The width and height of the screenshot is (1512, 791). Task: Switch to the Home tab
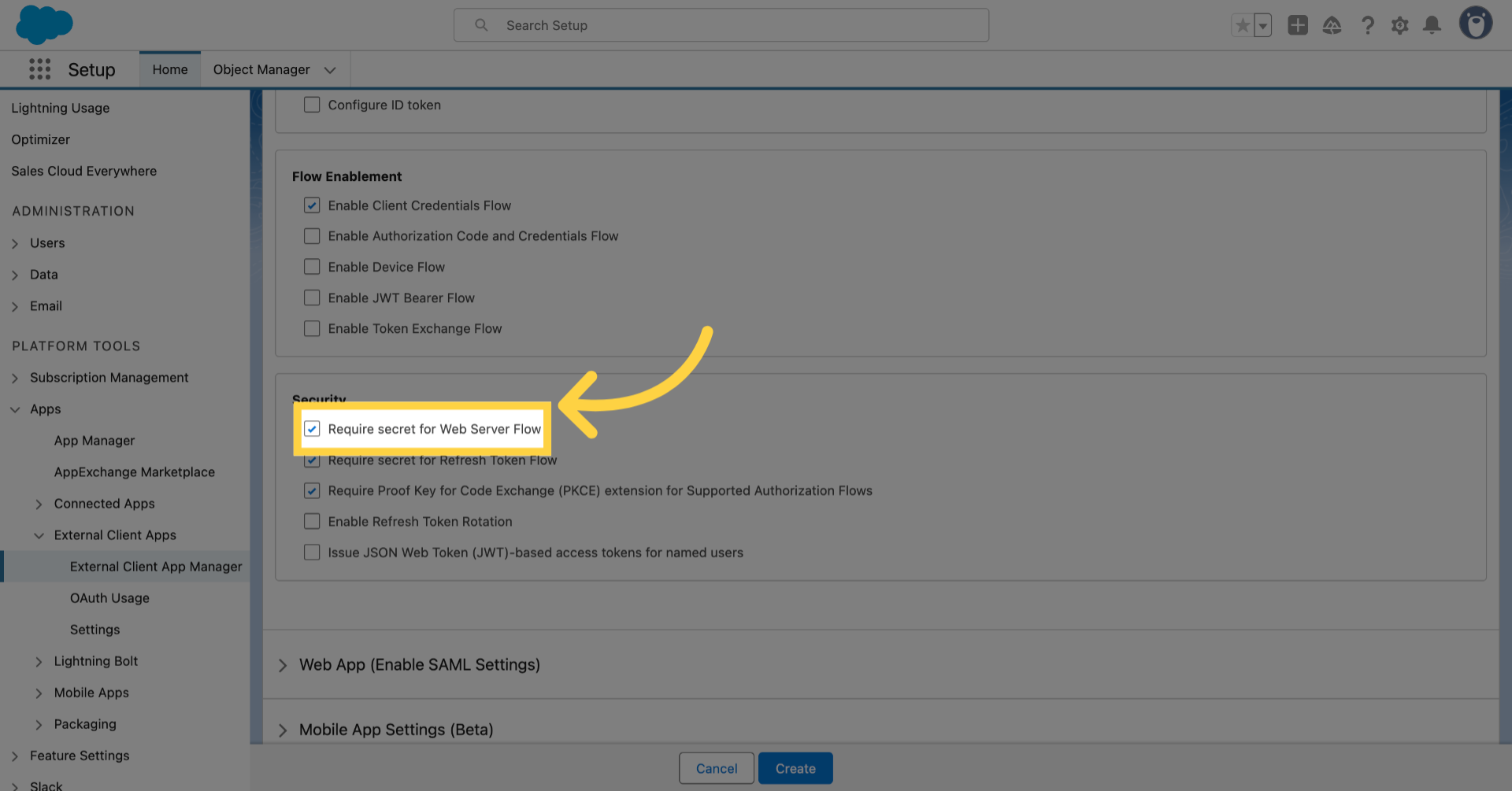tap(170, 69)
